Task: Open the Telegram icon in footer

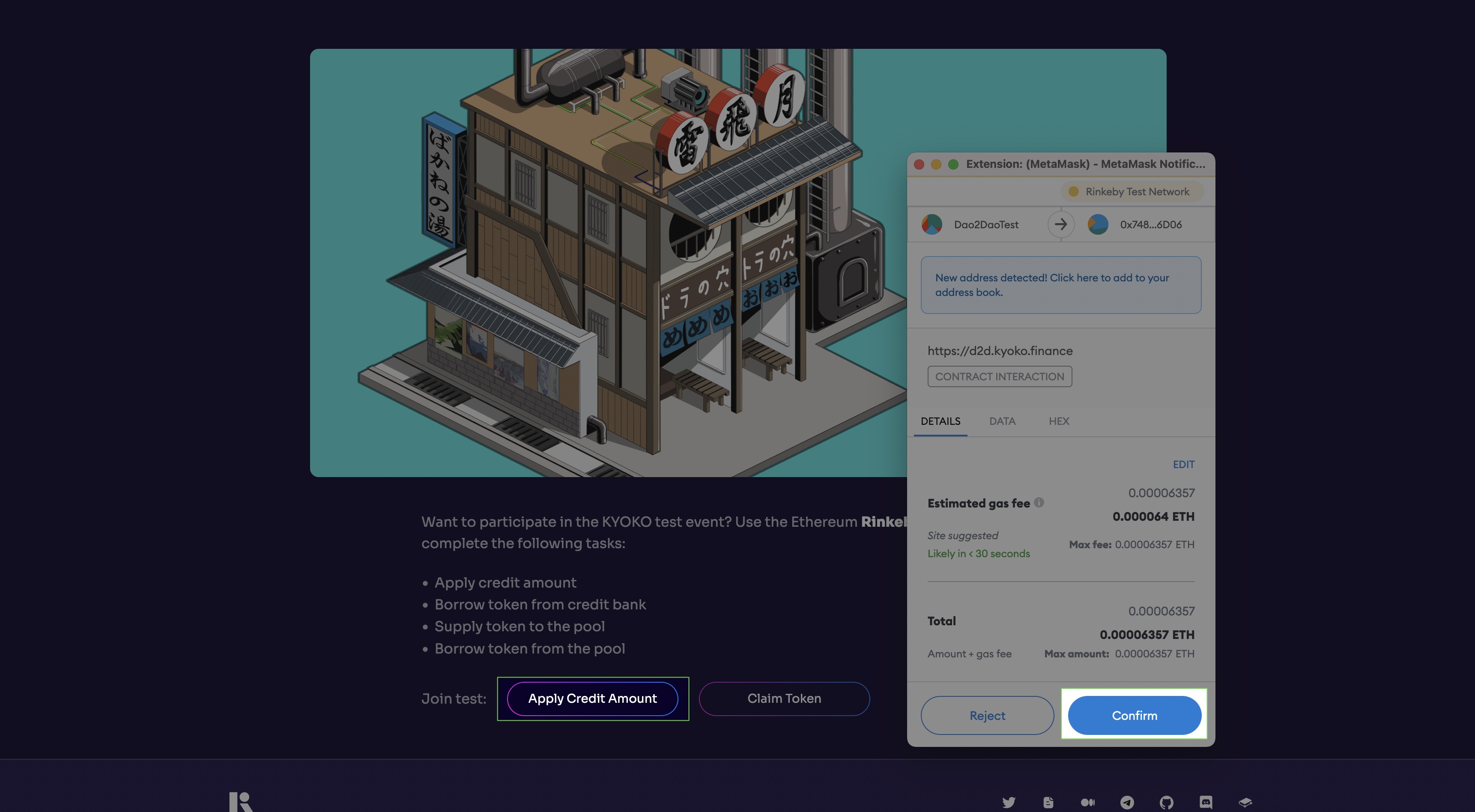Action: click(x=1127, y=802)
